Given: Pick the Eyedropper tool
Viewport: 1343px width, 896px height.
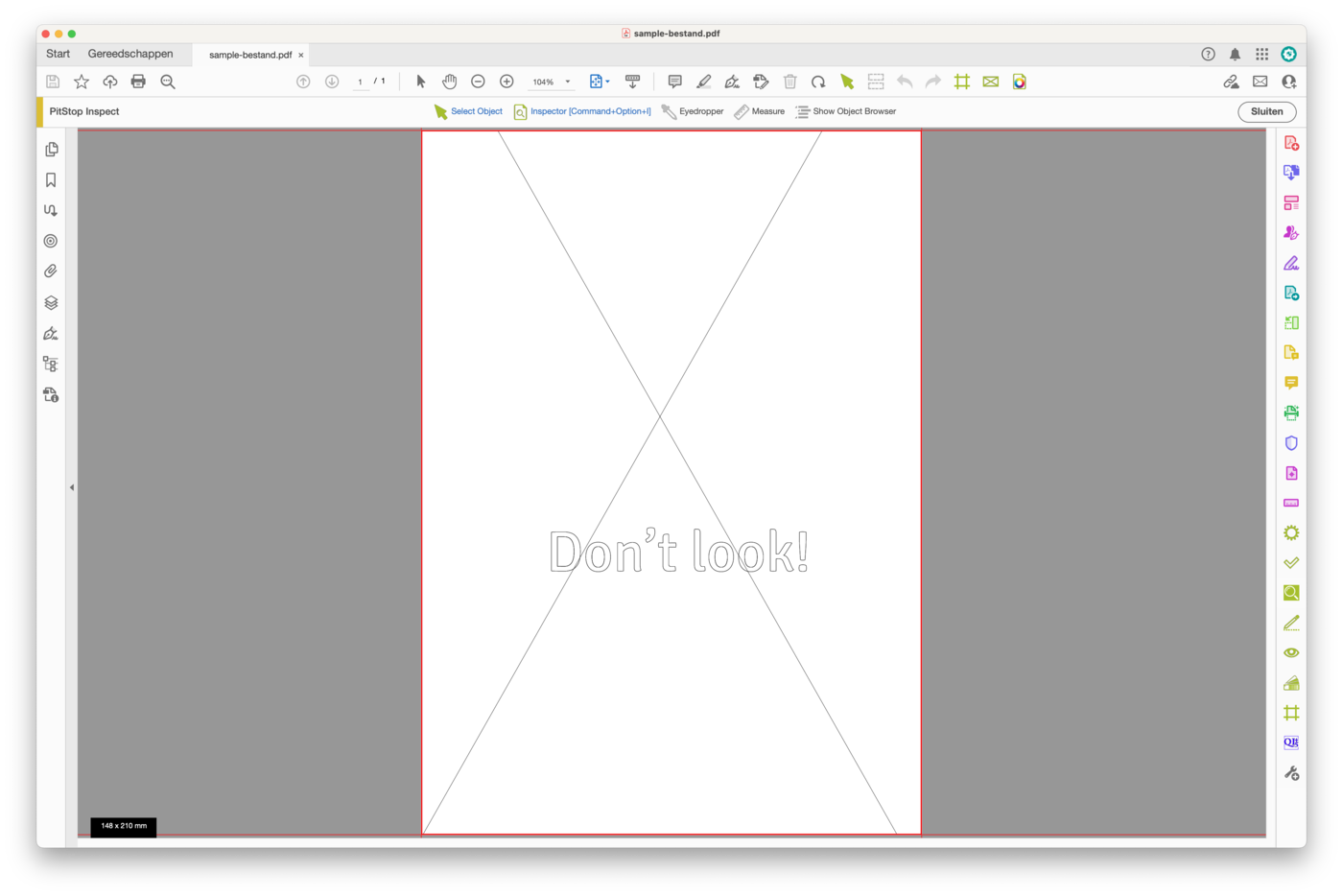Looking at the screenshot, I should (693, 112).
